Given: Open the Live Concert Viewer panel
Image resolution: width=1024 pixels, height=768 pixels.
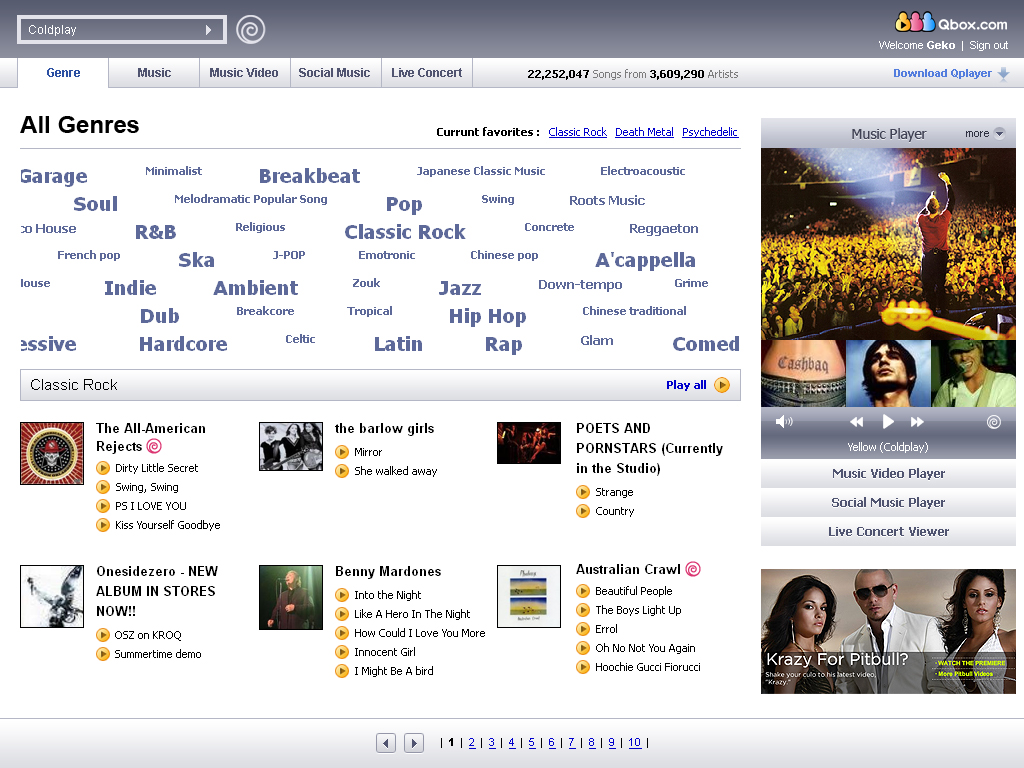Looking at the screenshot, I should click(888, 531).
